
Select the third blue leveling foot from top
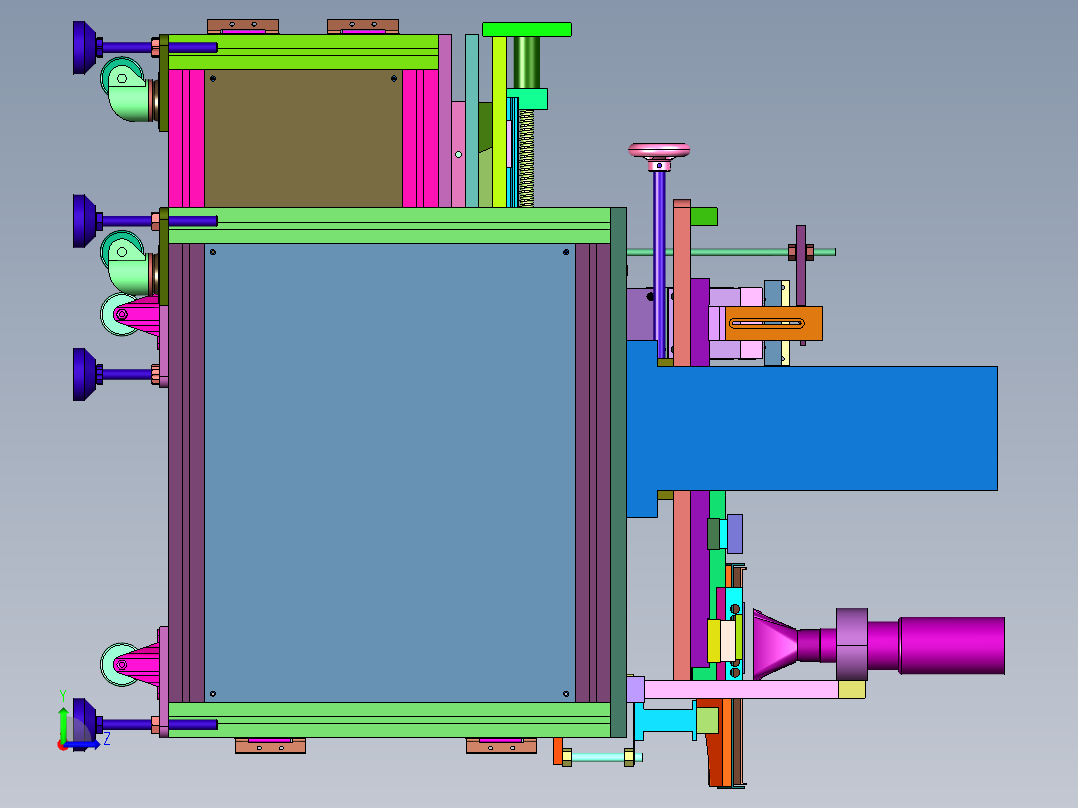86,375
